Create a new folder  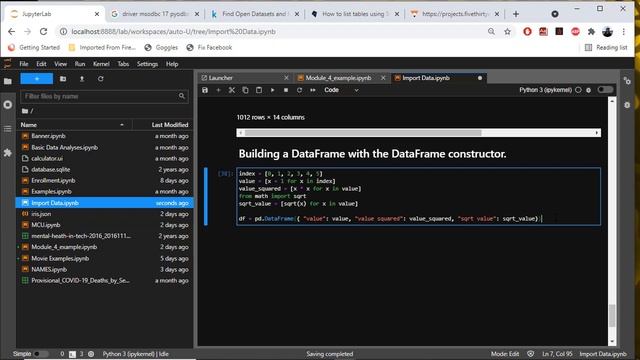tap(63, 79)
